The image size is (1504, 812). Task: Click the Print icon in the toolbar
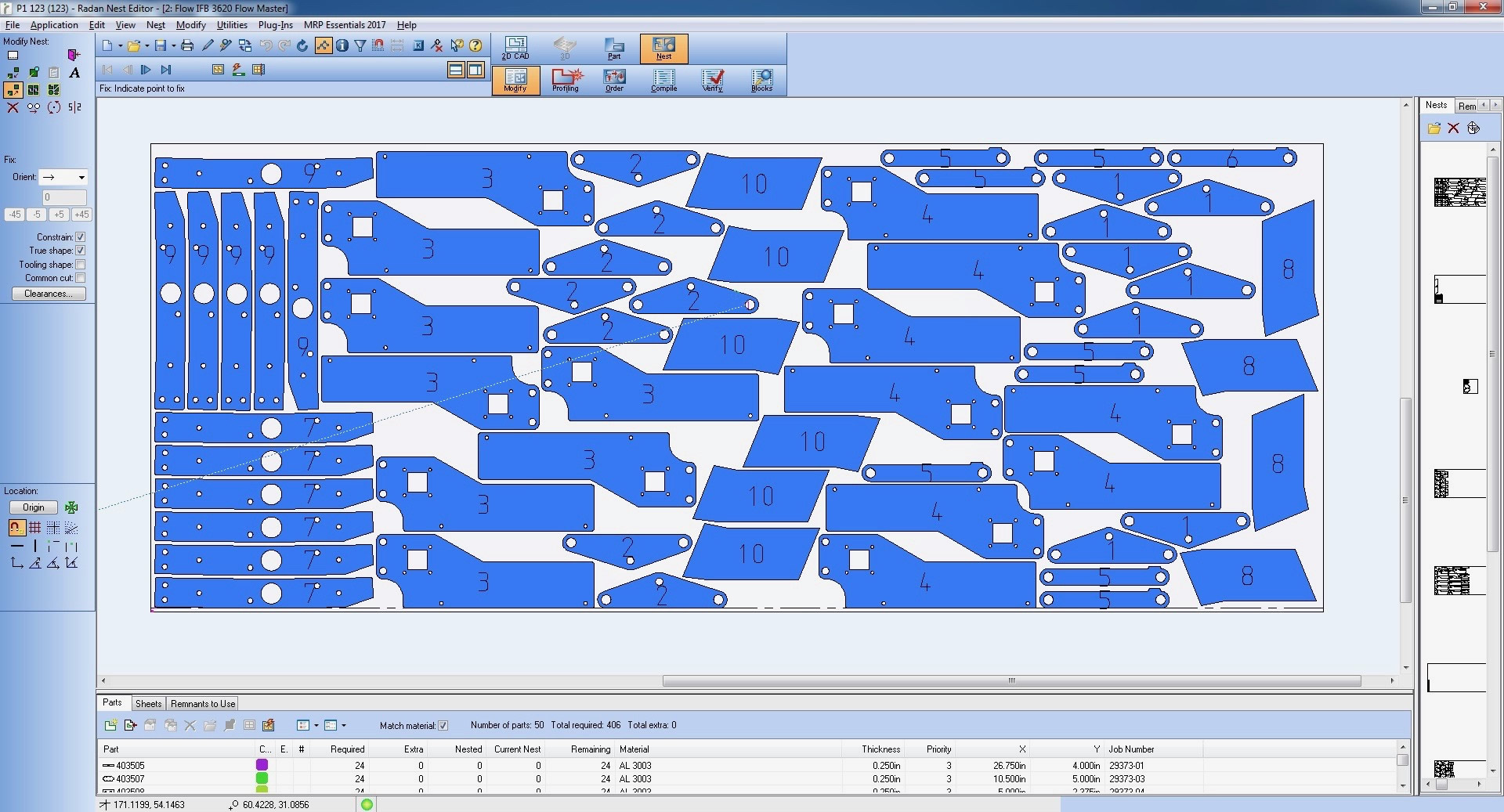pyautogui.click(x=187, y=45)
